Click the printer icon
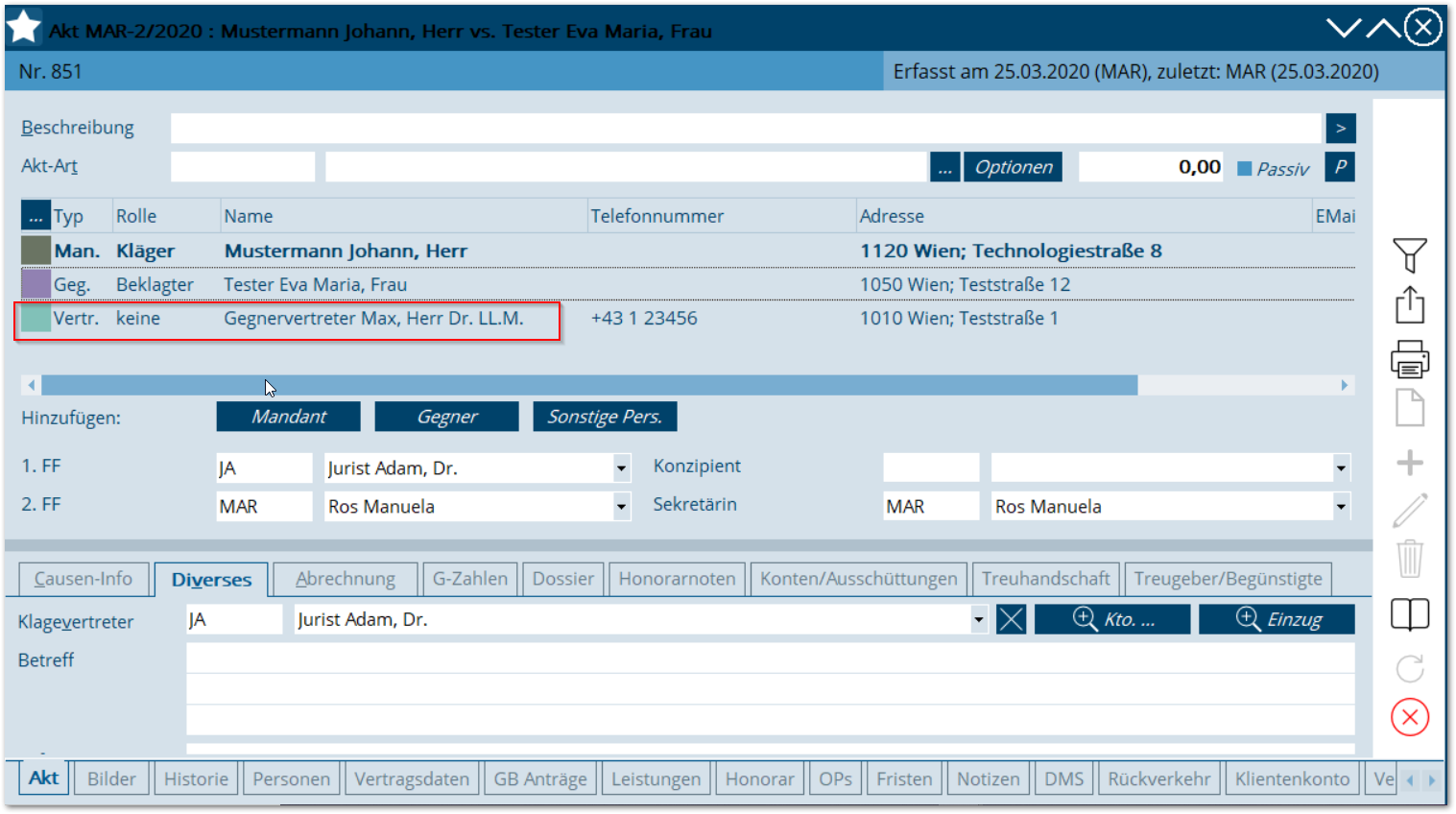1456x814 pixels. 1410,359
